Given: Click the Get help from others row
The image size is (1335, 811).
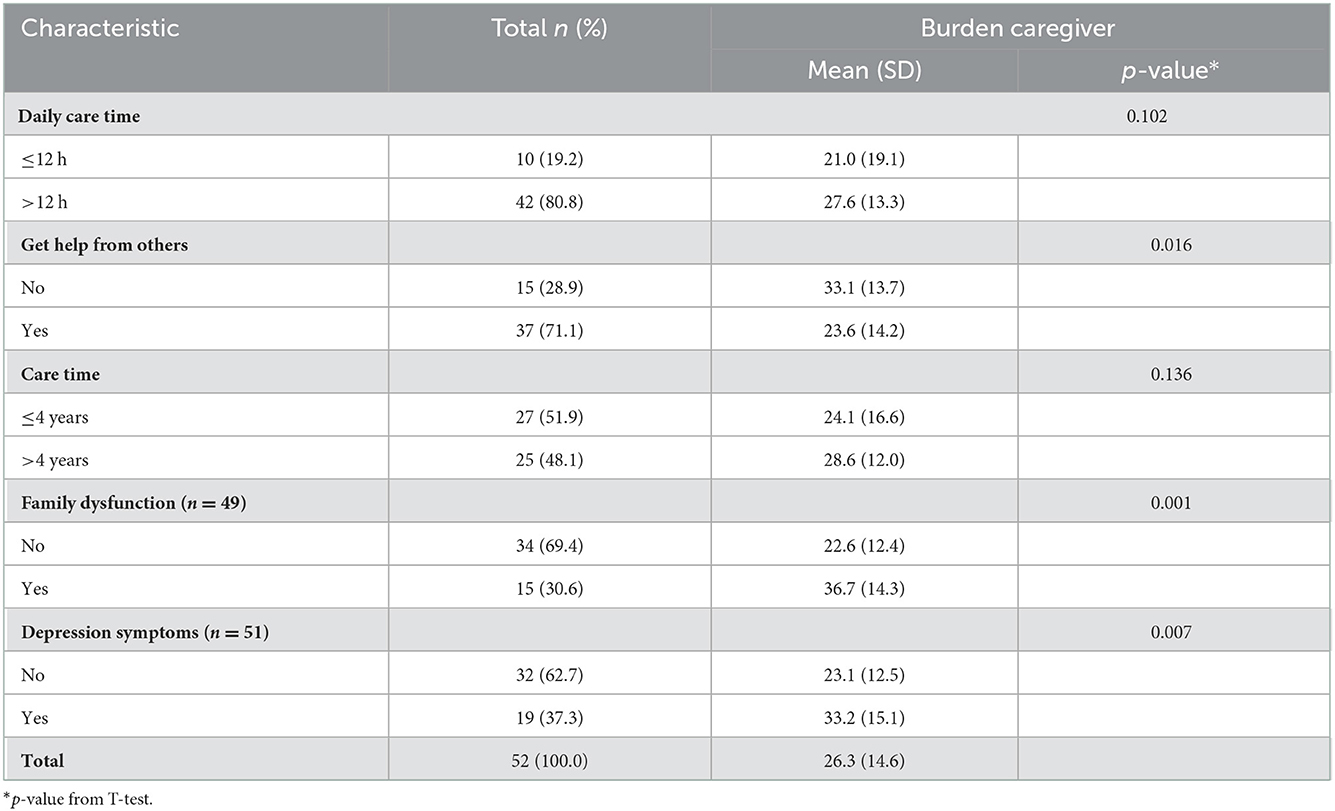Looking at the screenshot, I should click(x=667, y=244).
